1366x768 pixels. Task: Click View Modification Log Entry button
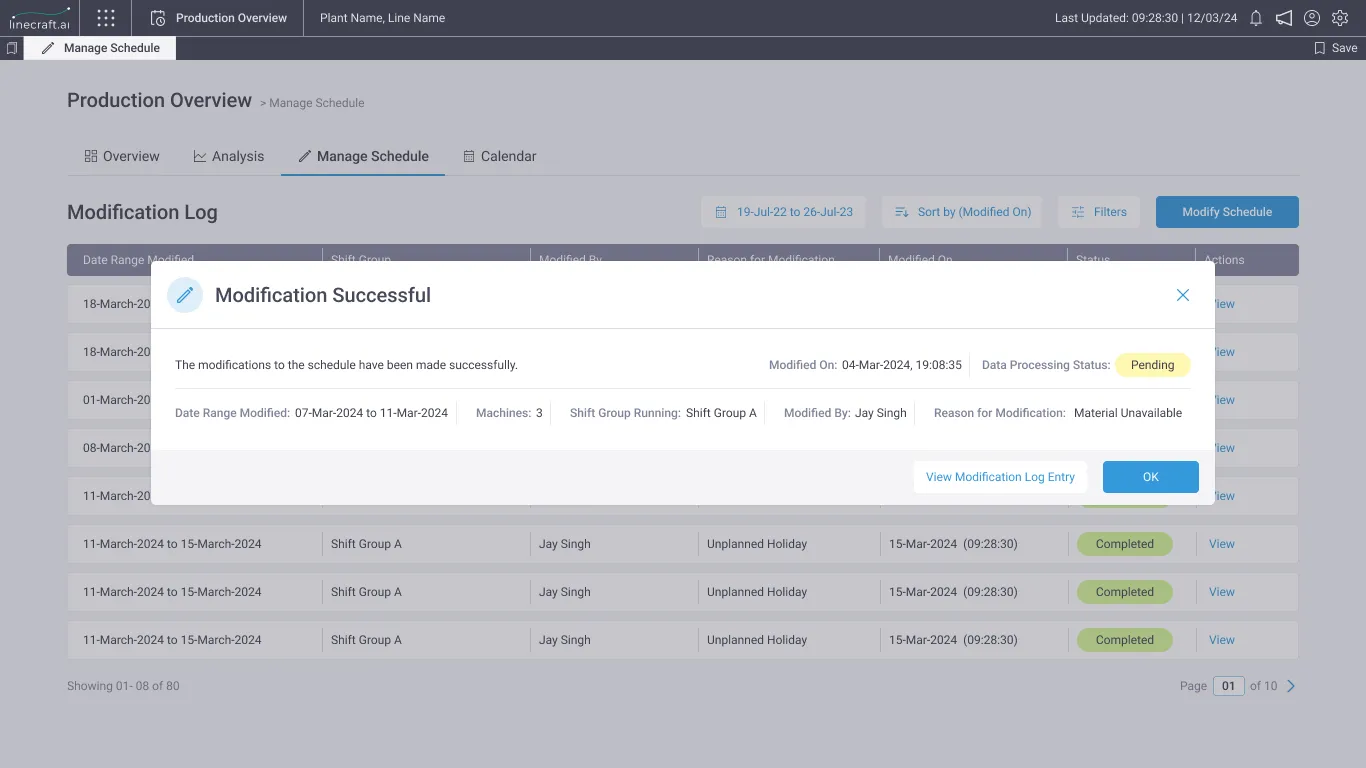[1000, 477]
